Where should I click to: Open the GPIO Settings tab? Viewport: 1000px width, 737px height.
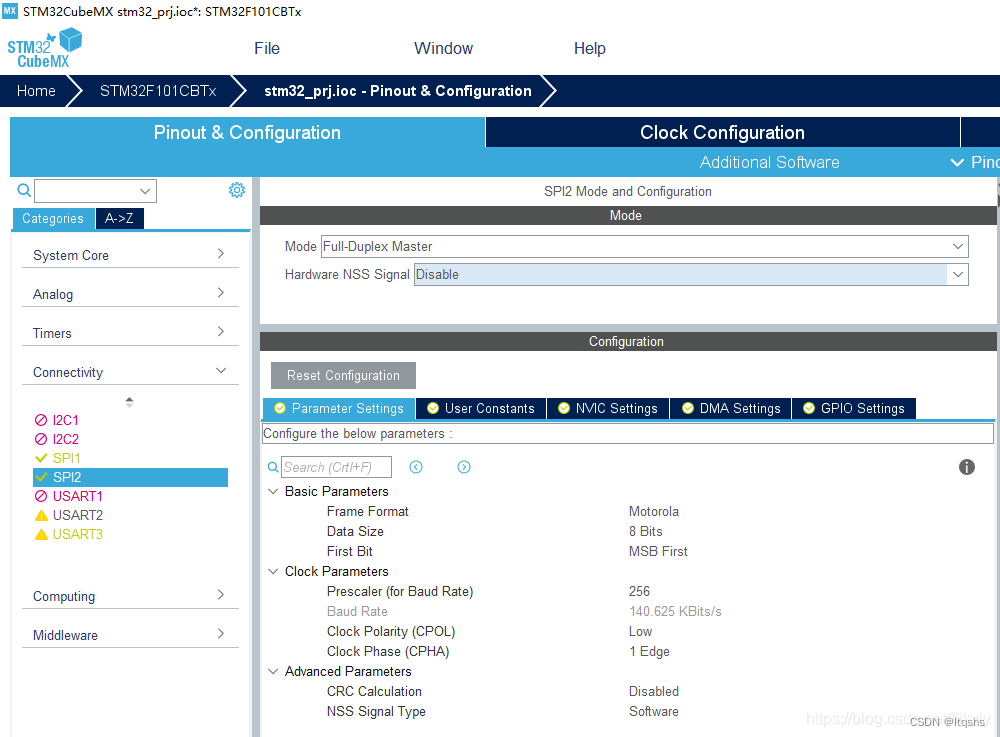click(854, 409)
